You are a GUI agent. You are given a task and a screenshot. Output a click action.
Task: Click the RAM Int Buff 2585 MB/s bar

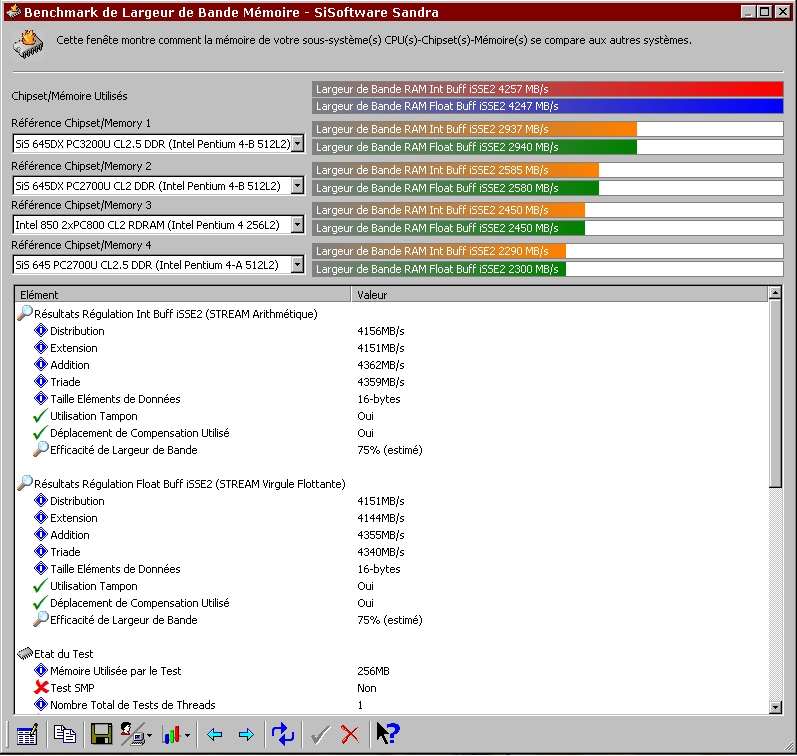[455, 170]
